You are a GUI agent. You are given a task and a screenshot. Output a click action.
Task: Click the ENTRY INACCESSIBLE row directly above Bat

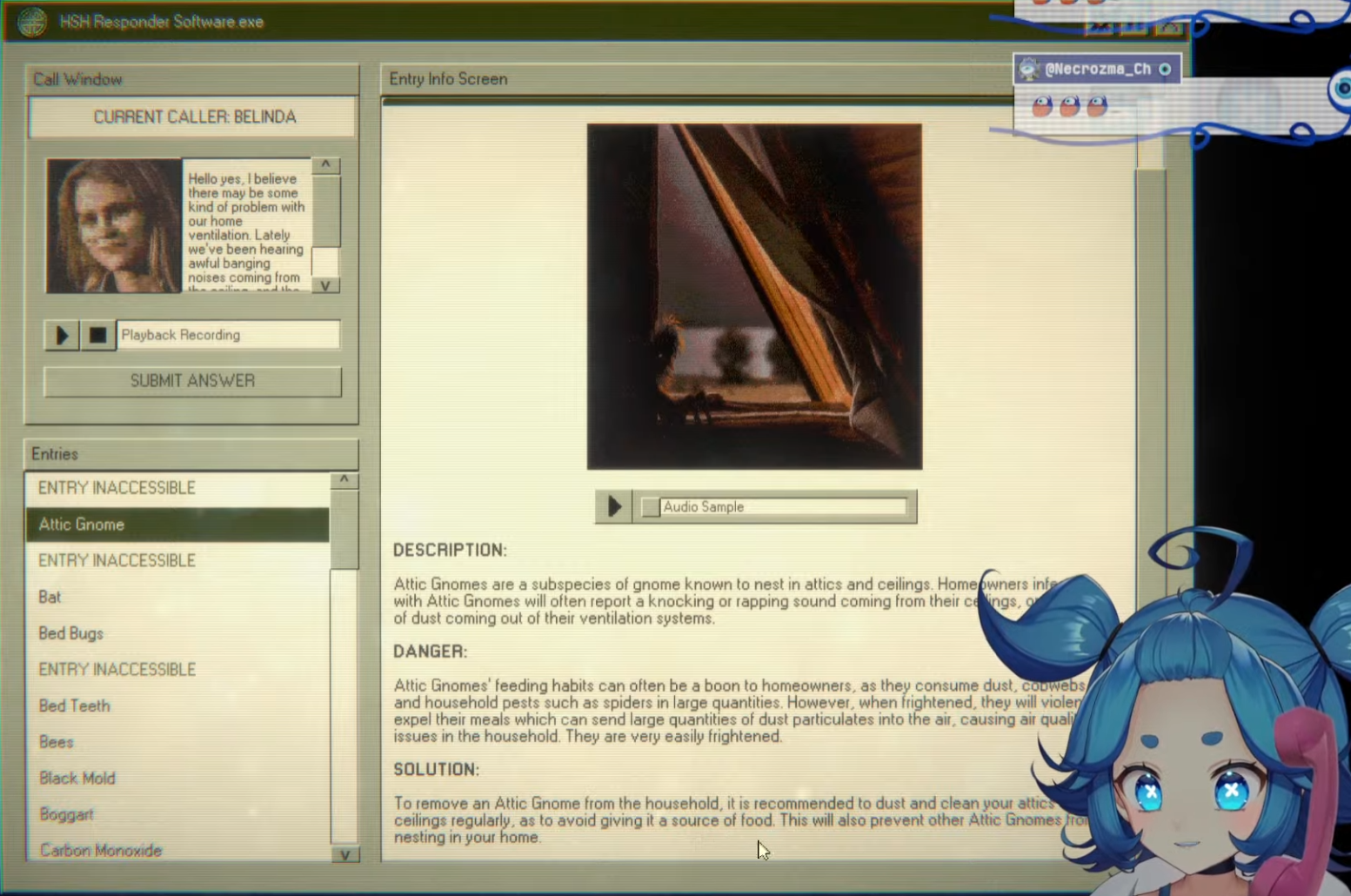(177, 560)
